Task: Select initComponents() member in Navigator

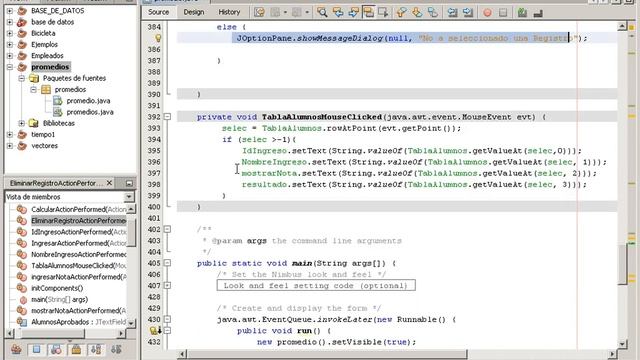Action: click(57, 288)
